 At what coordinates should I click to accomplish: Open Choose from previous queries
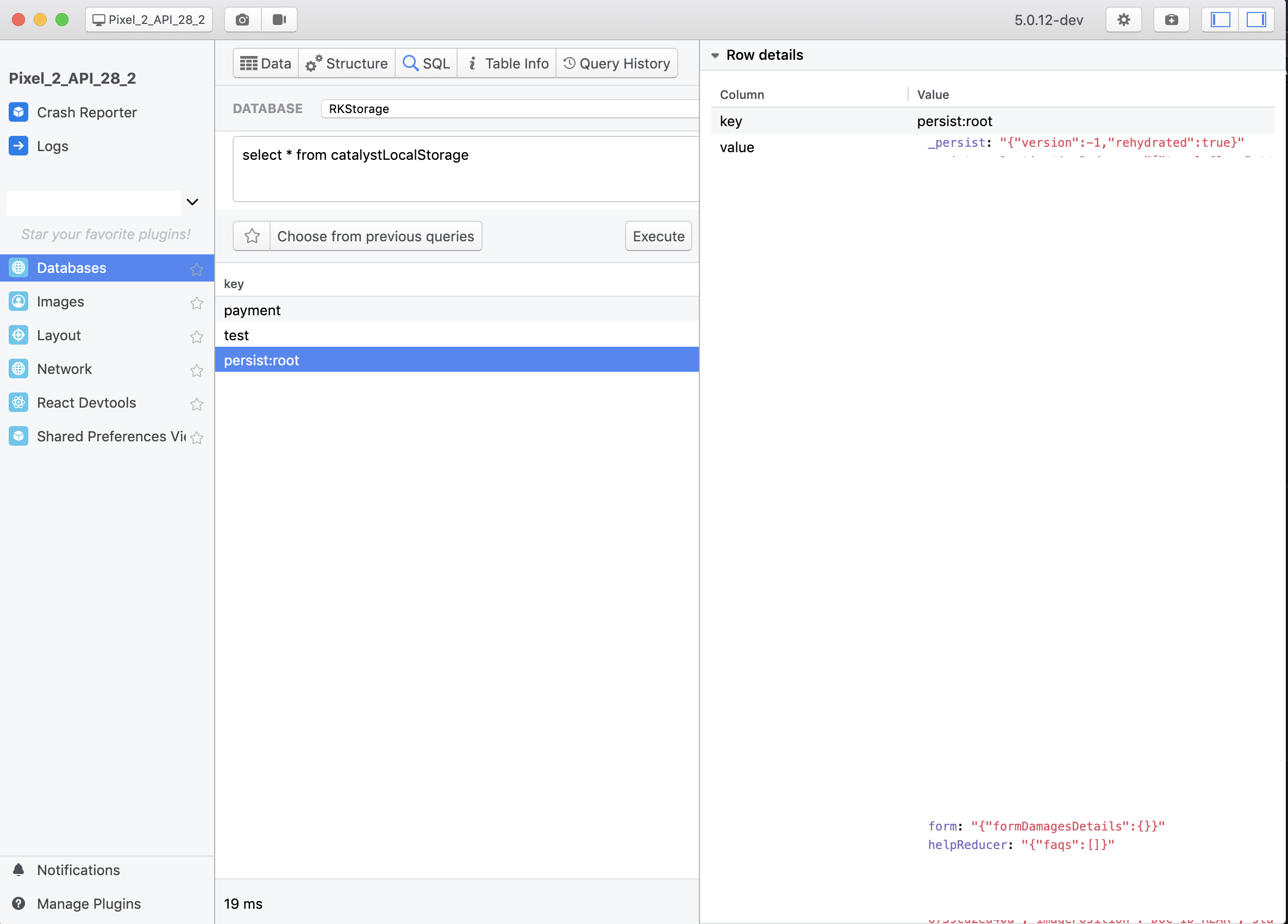click(x=376, y=236)
